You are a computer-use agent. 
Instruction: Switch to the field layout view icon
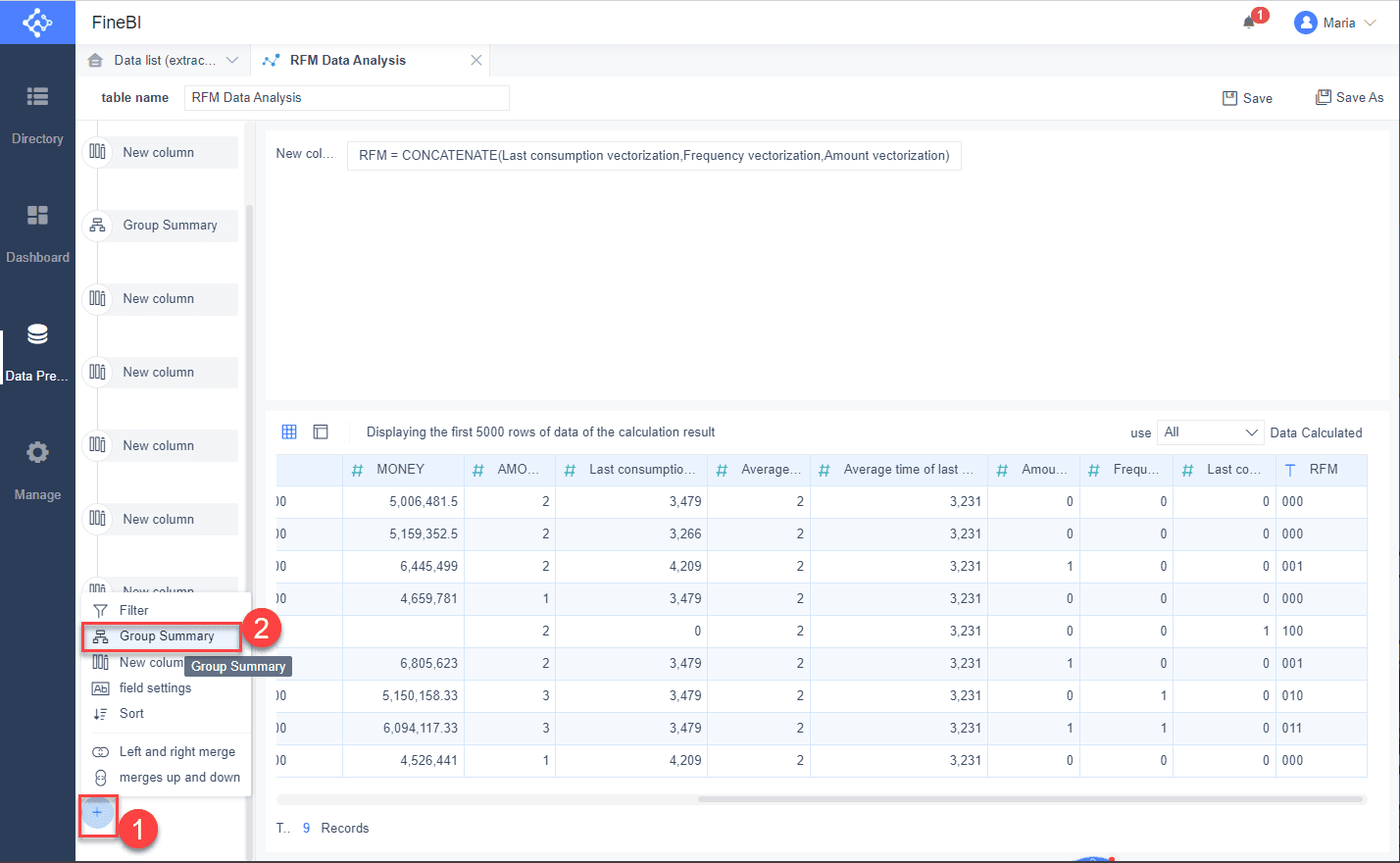click(321, 431)
